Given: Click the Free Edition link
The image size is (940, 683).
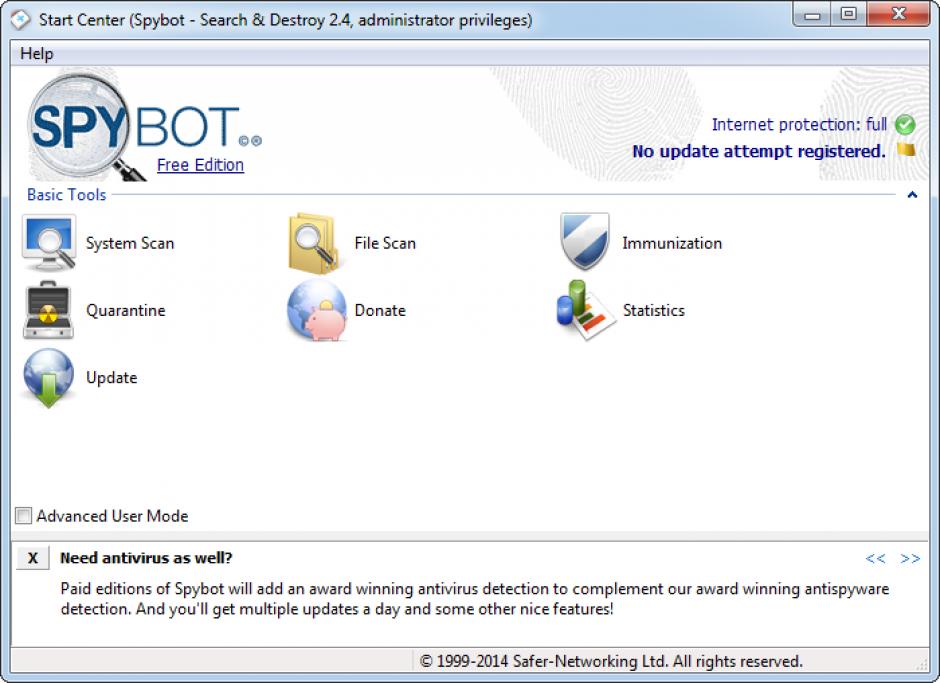Looking at the screenshot, I should (200, 165).
